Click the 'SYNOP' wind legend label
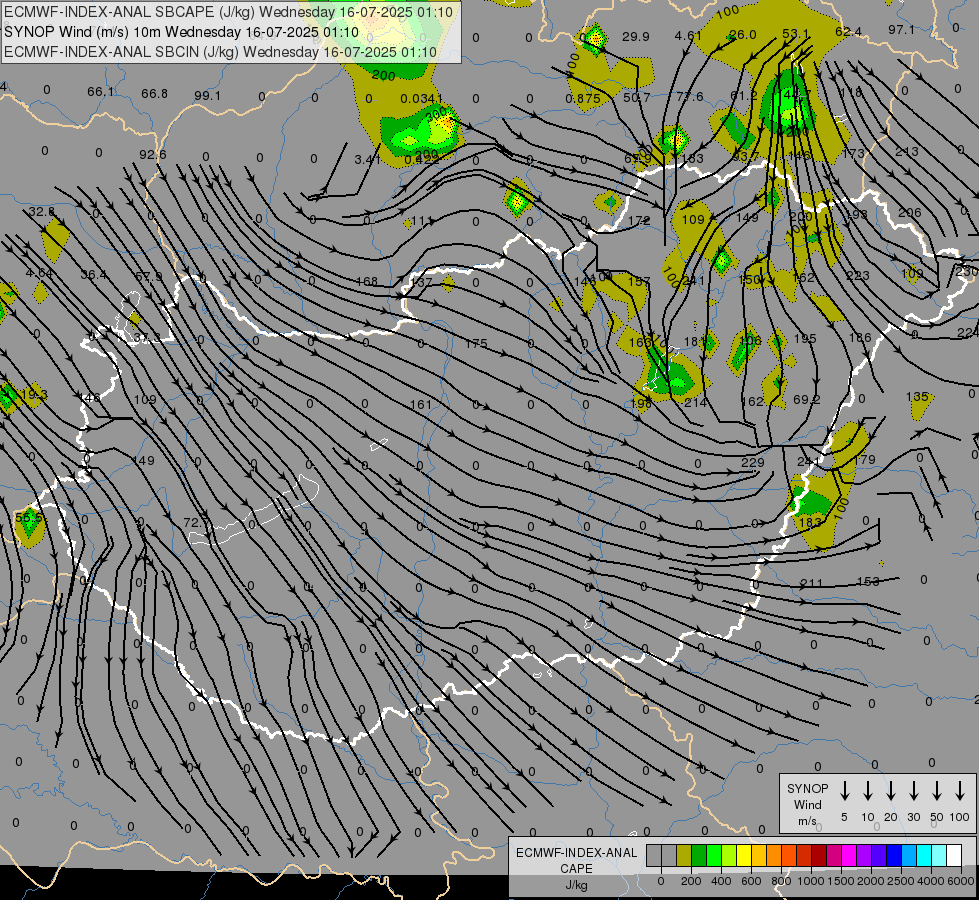 [807, 788]
